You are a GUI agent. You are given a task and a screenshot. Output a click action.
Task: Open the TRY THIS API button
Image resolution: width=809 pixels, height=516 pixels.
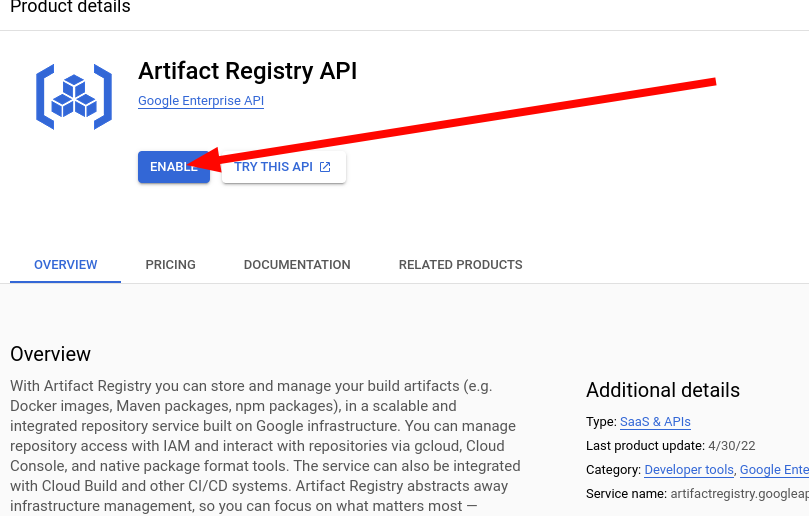[x=284, y=167]
